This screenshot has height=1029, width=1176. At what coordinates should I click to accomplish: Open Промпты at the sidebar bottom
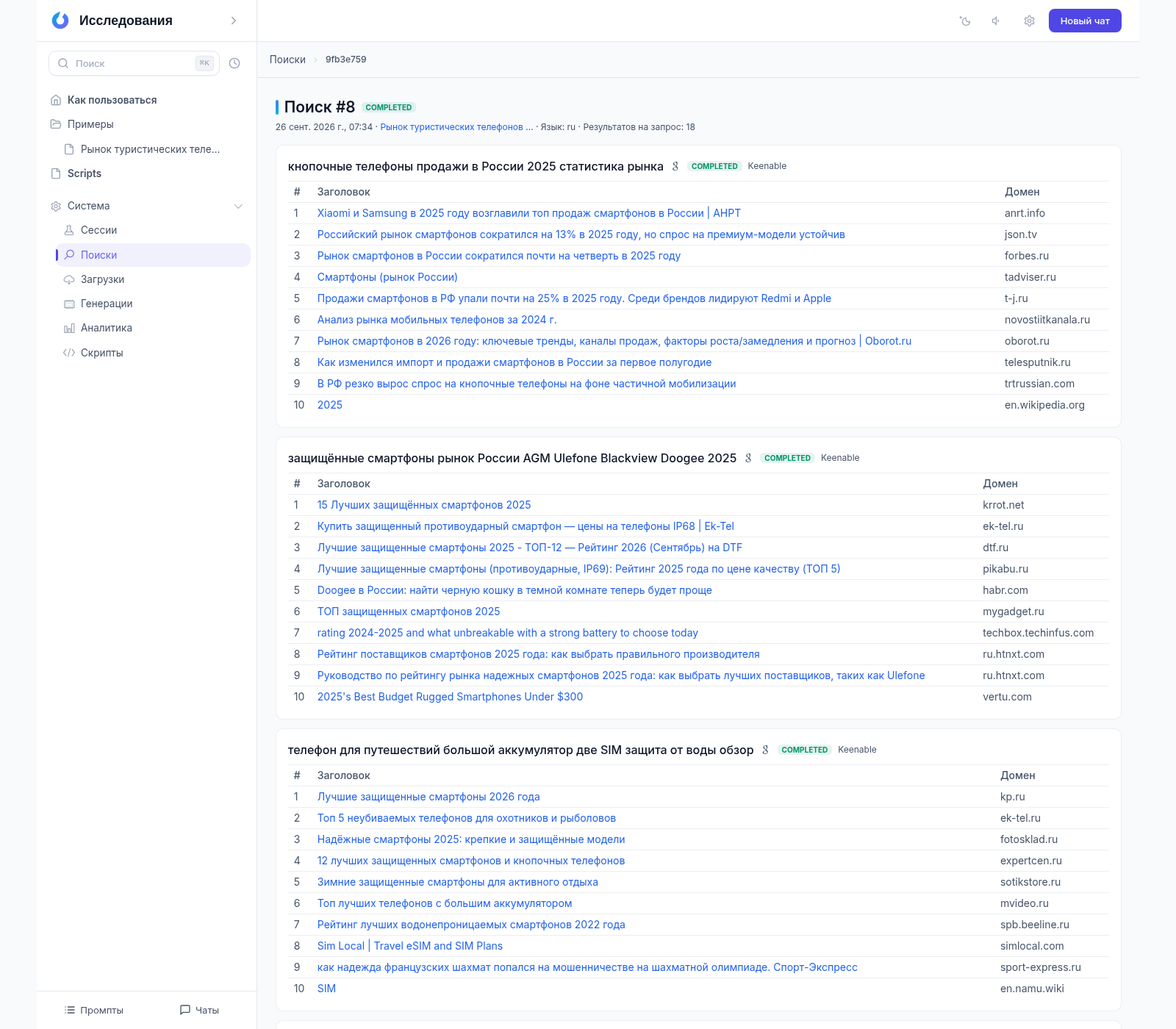tap(93, 1010)
